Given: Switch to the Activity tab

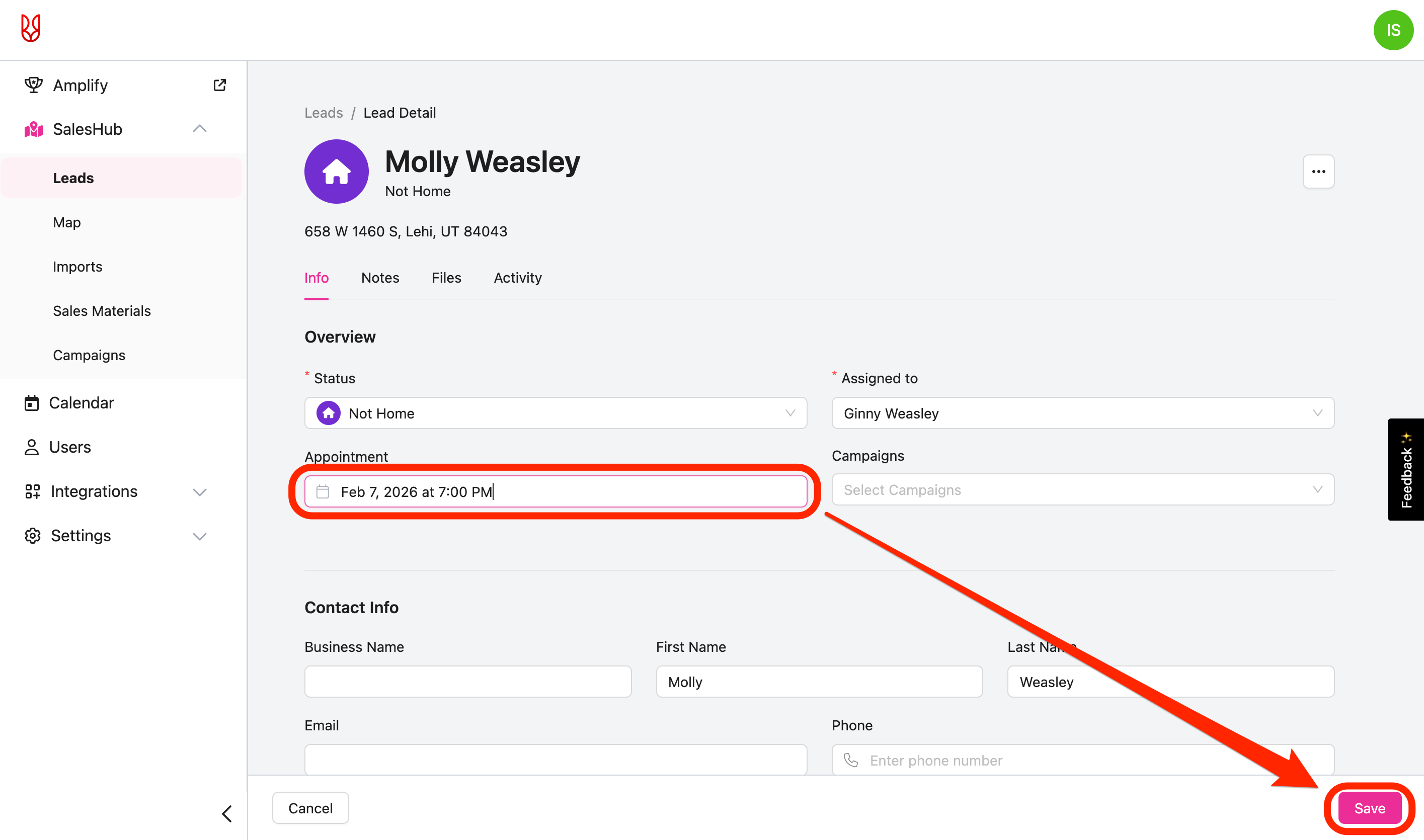Looking at the screenshot, I should tap(517, 278).
